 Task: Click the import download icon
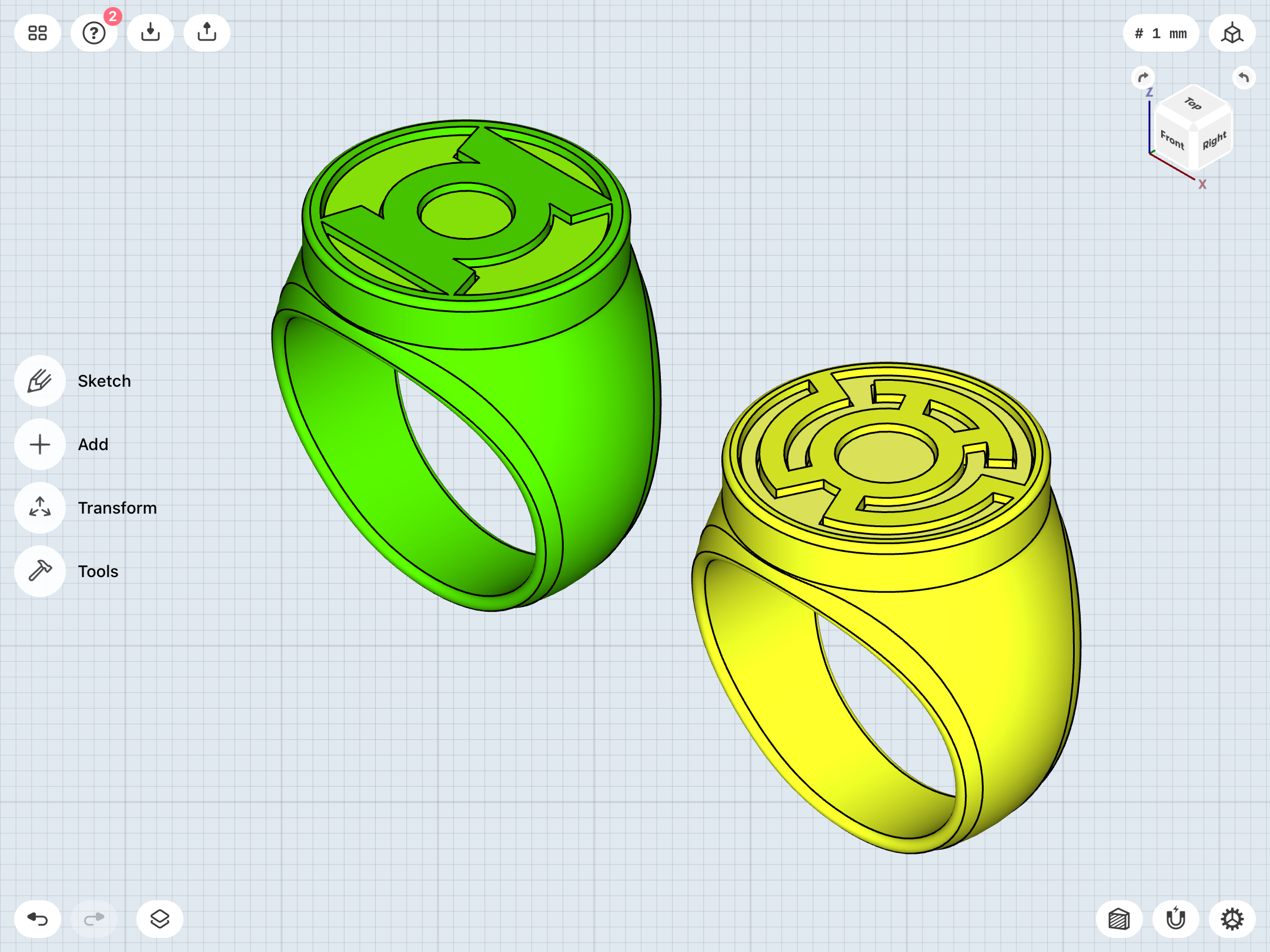point(151,33)
